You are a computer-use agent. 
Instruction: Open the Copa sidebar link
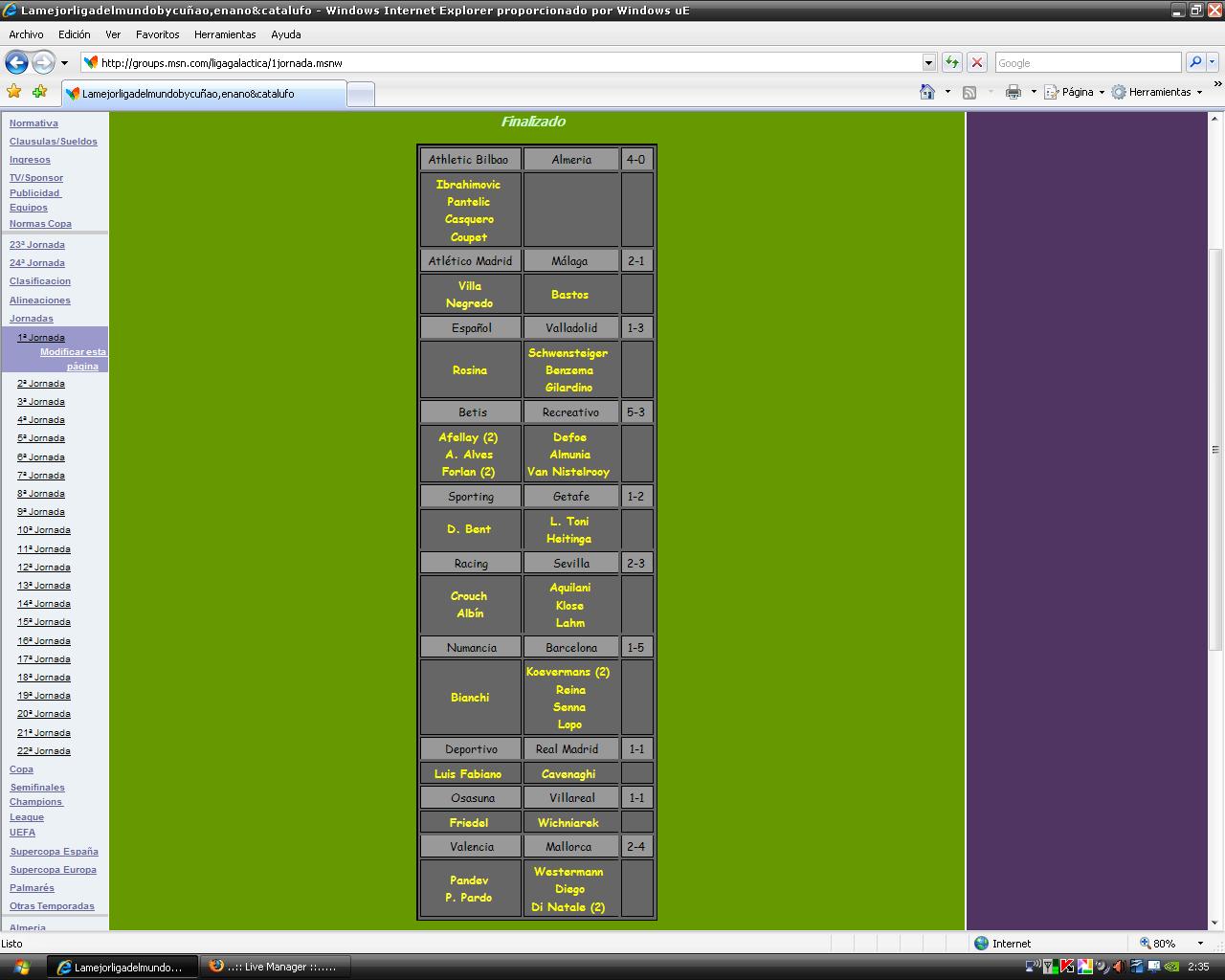click(x=21, y=769)
